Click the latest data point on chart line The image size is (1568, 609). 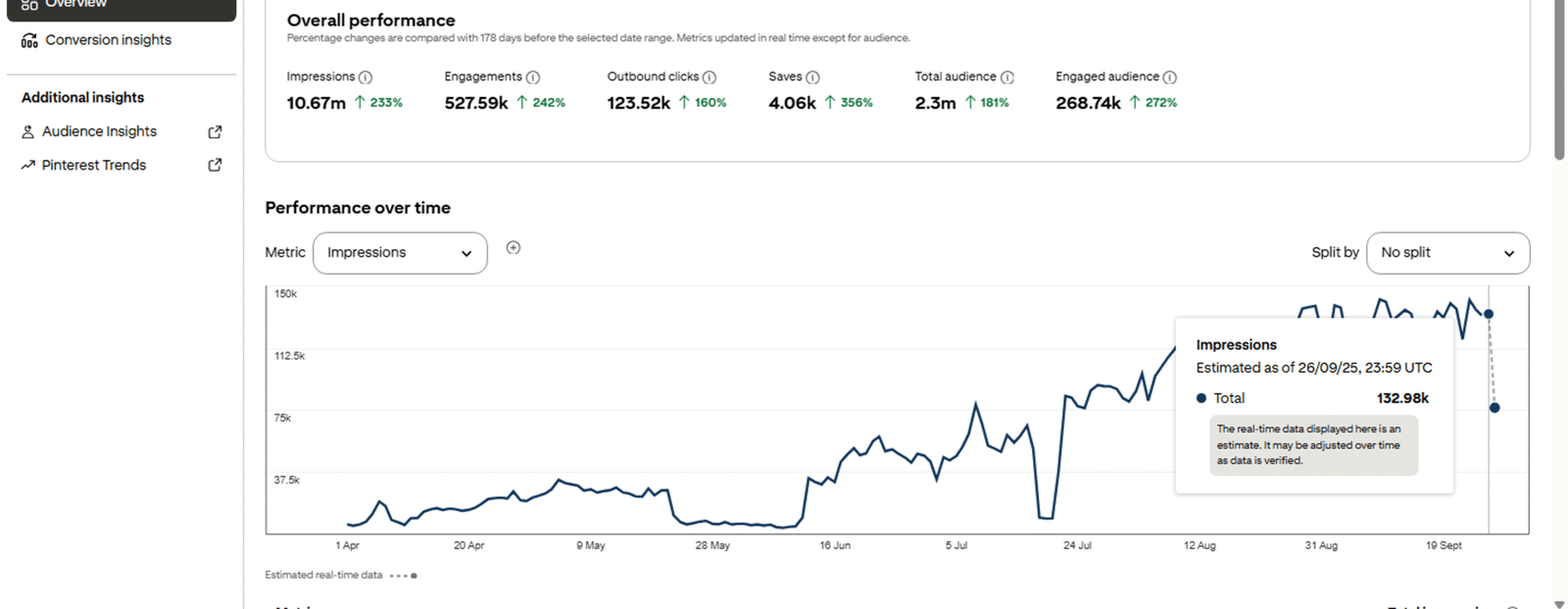tap(1489, 314)
